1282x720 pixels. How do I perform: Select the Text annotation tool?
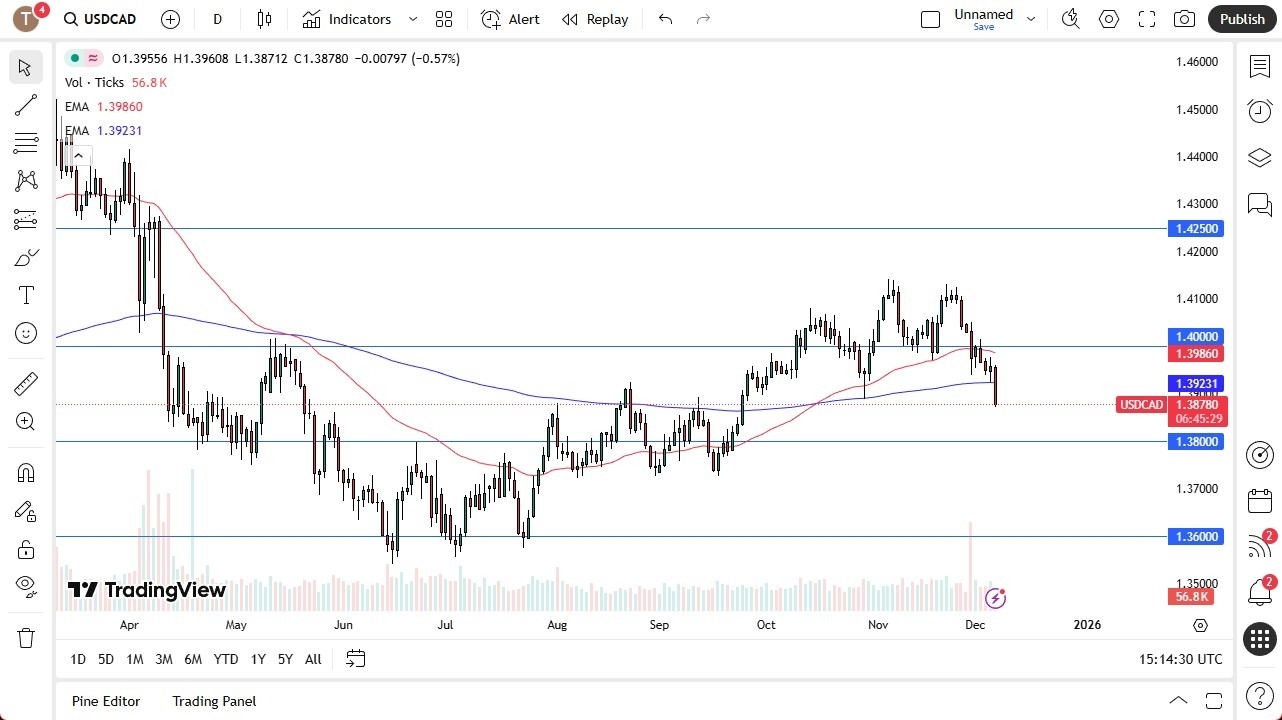[x=25, y=295]
